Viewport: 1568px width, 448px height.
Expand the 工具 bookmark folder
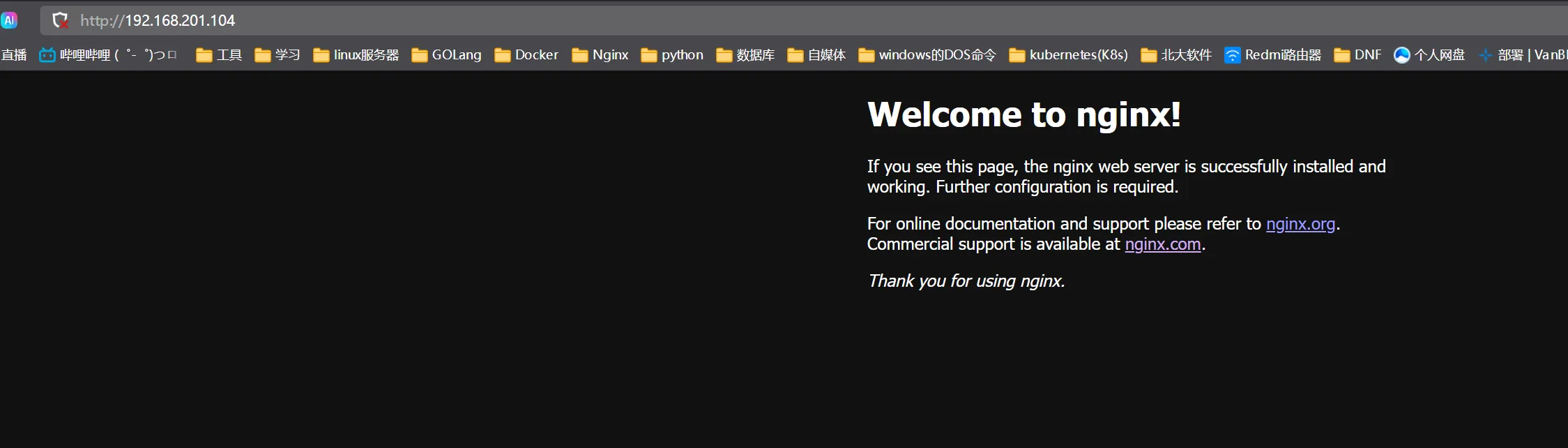point(219,55)
